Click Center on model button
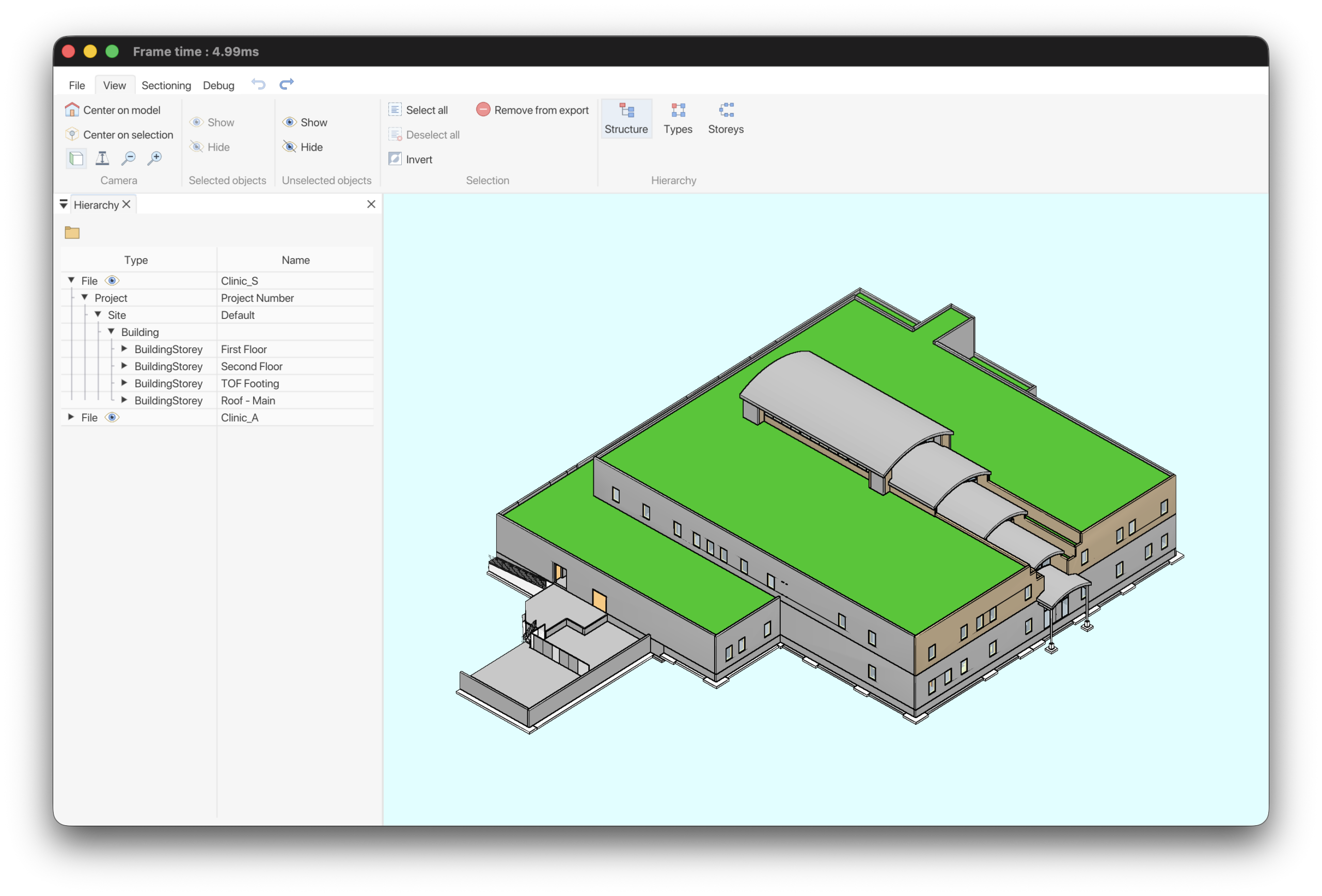Viewport: 1322px width, 896px height. [113, 110]
